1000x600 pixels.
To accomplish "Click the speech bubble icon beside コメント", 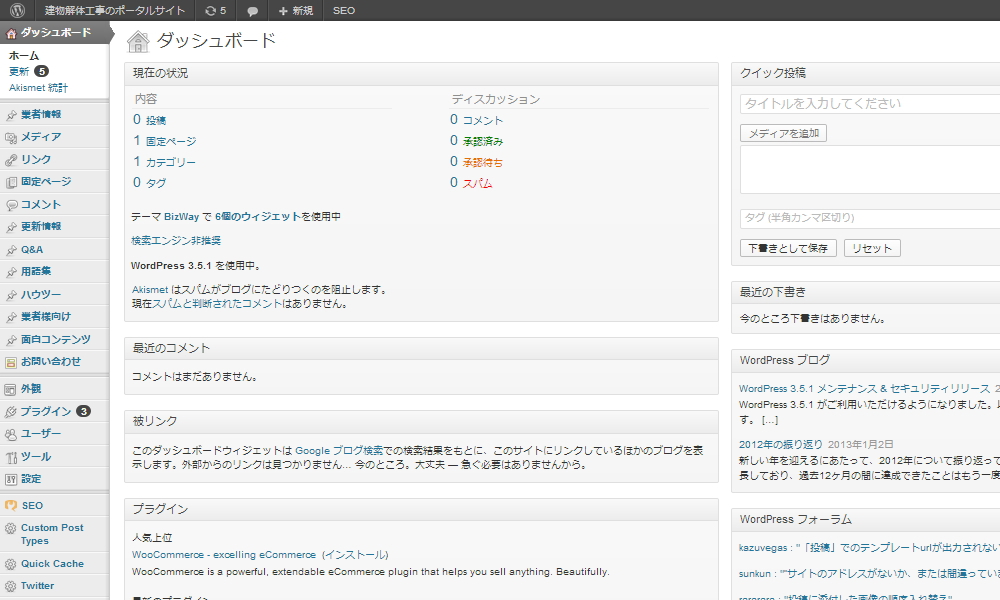I will point(11,205).
